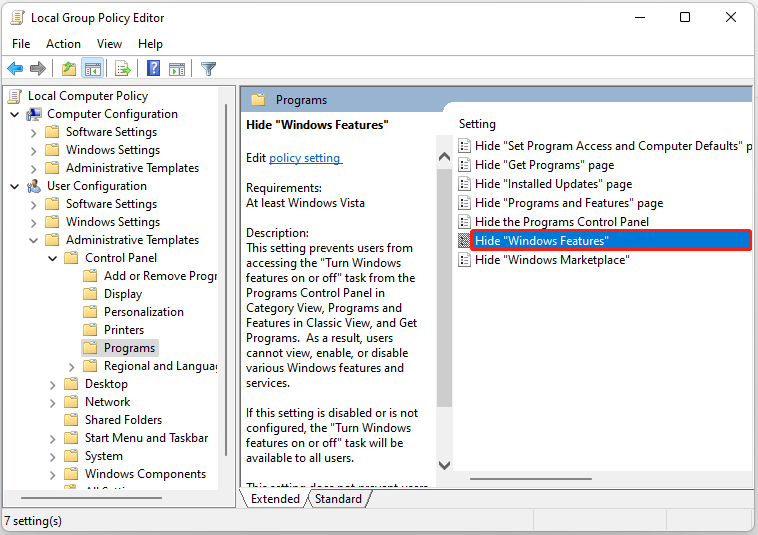Expand the Network tree node
758x535 pixels.
click(x=52, y=402)
